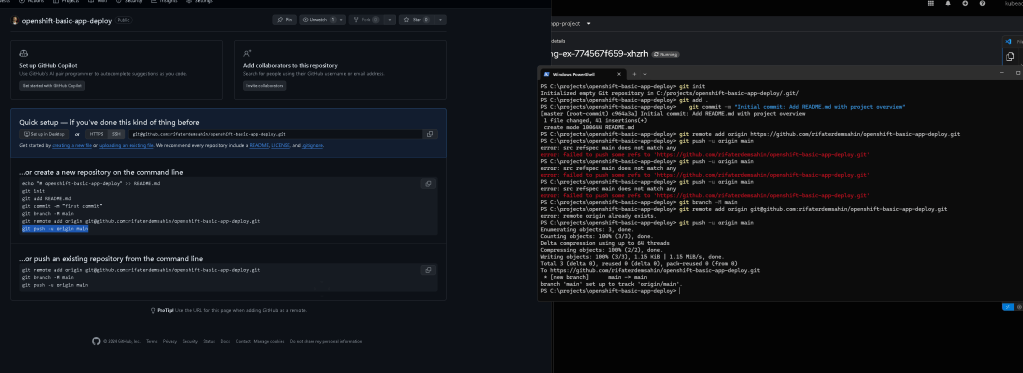
Task: Open the Status footer link
Action: [x=209, y=341]
